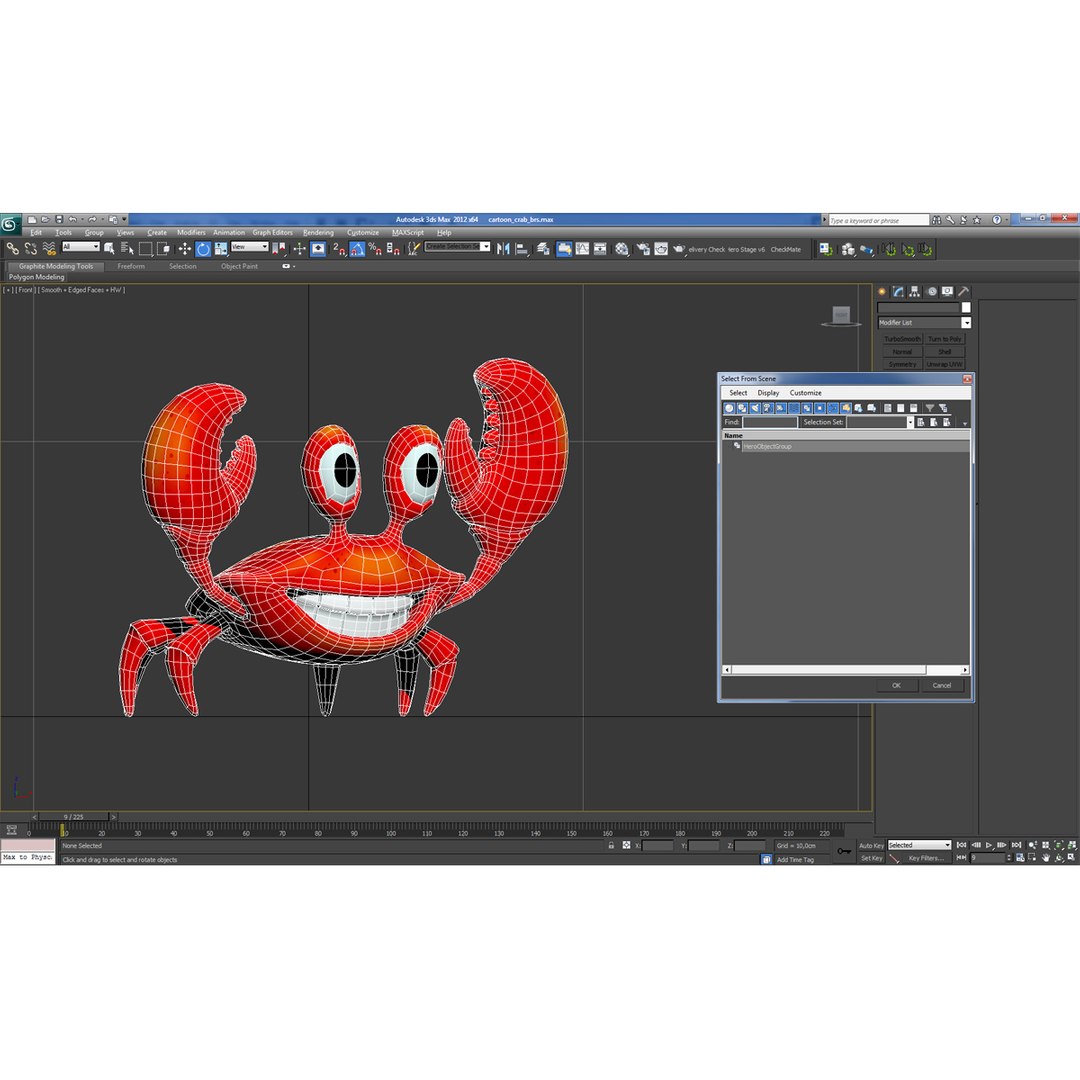Click the 3ds Max application logo button
The width and height of the screenshot is (1080, 1080).
(10, 223)
